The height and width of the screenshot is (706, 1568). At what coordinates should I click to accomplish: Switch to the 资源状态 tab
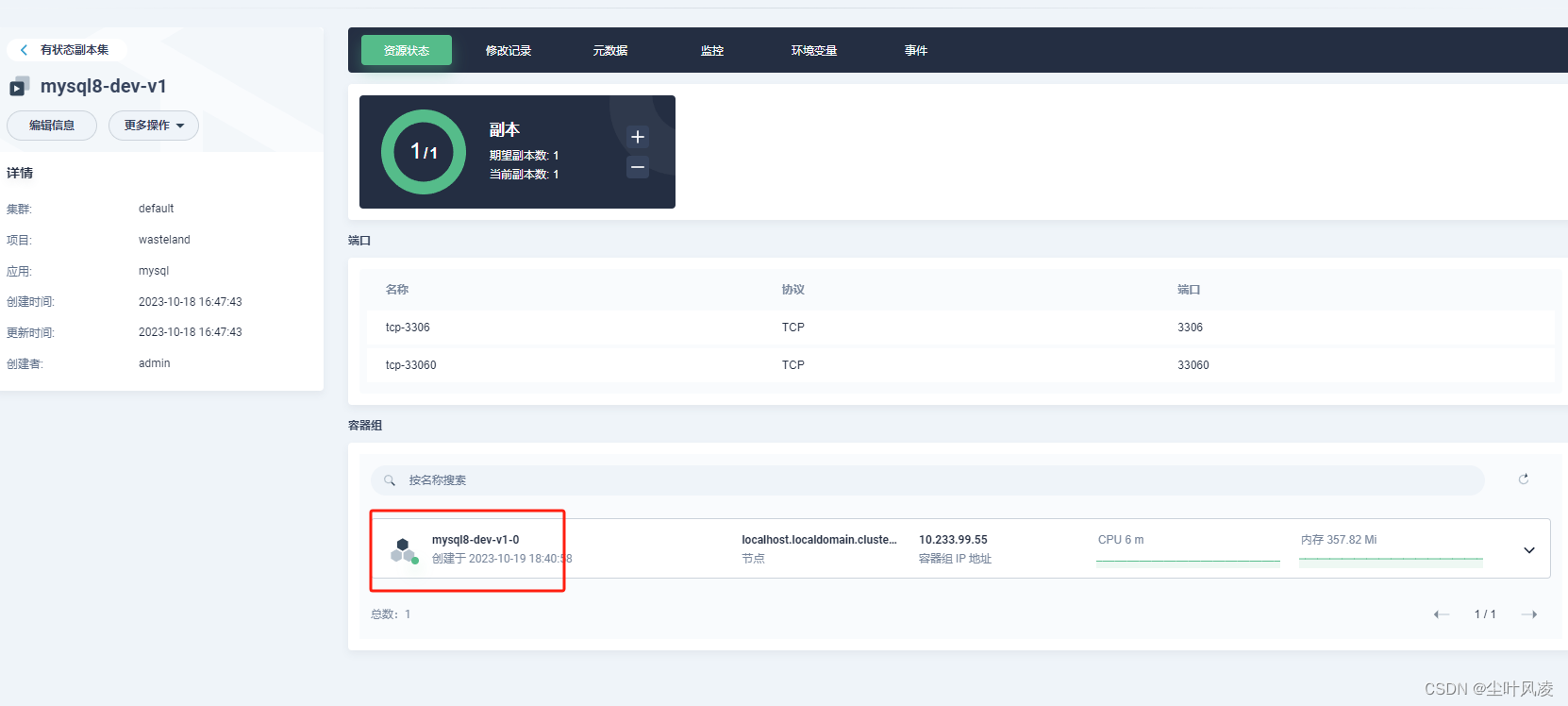(x=407, y=50)
